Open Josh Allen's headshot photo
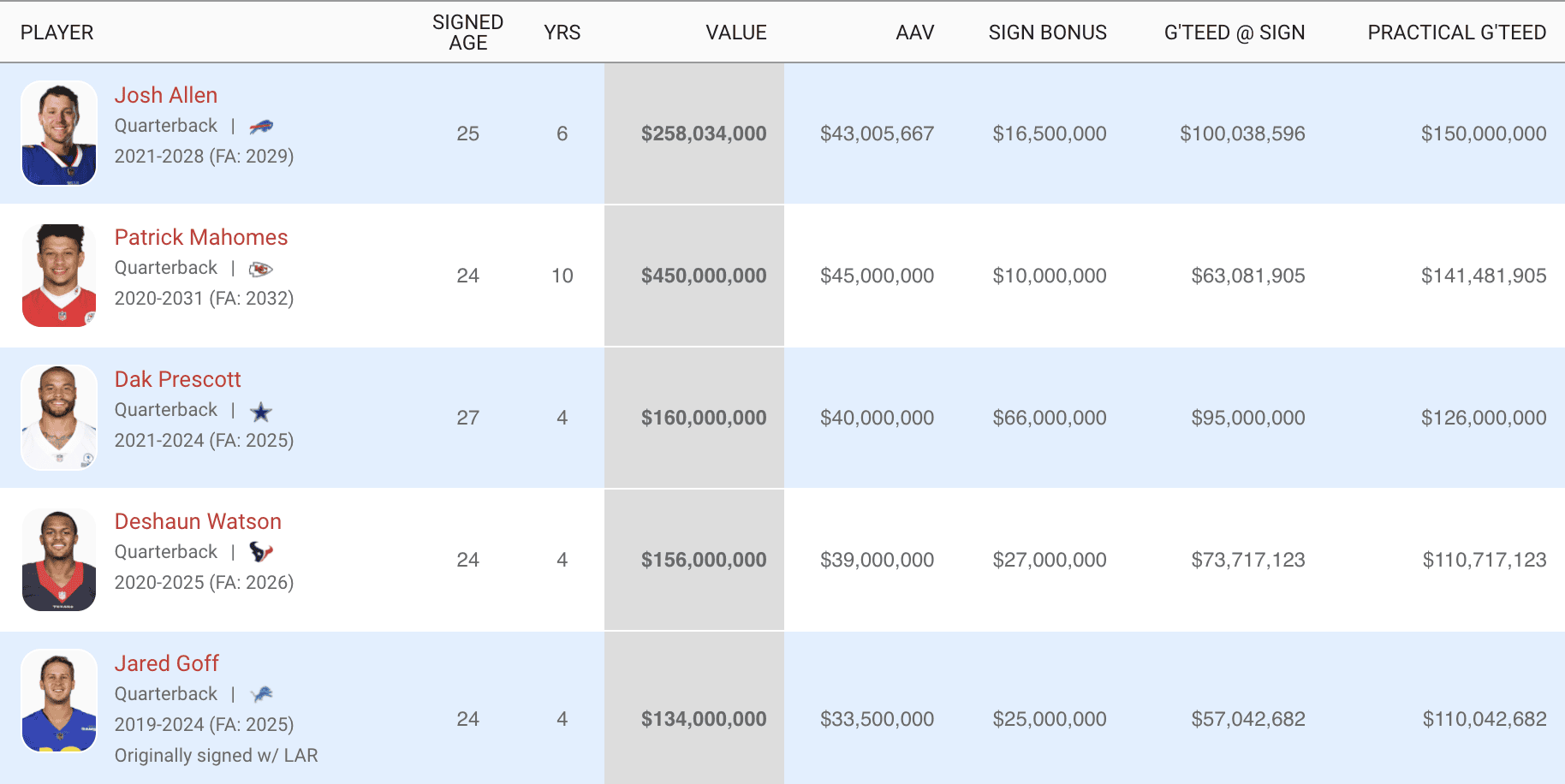Screen dimensions: 1565x784 59,134
